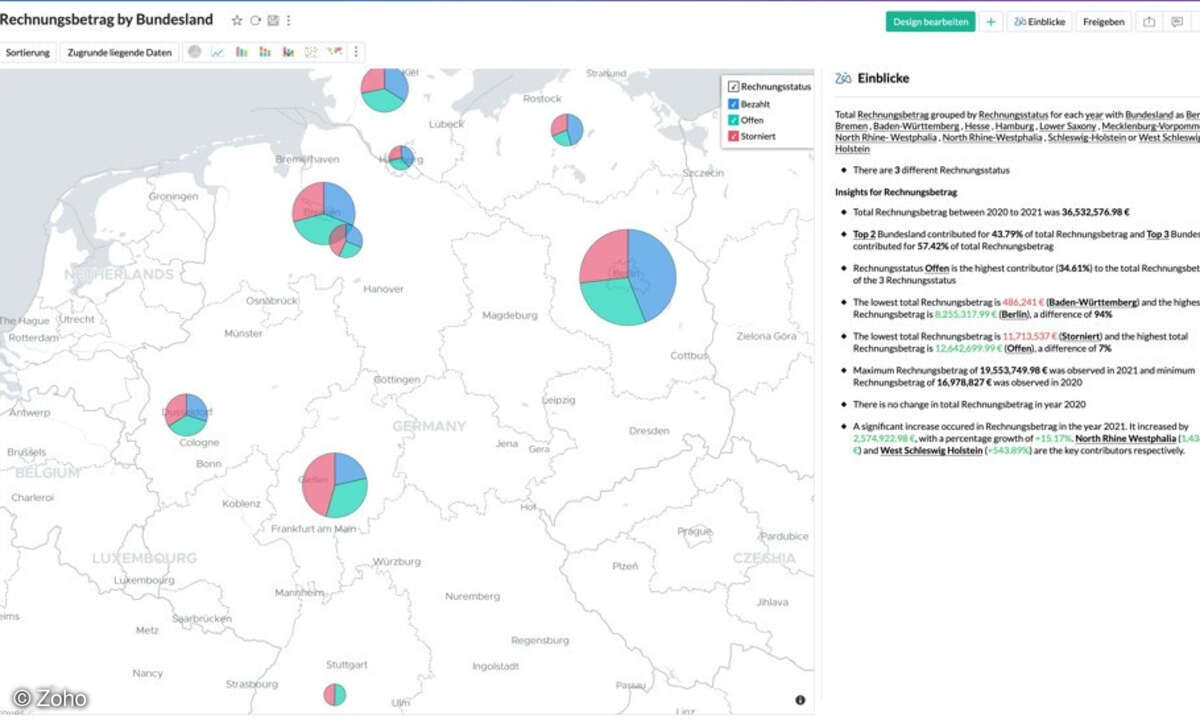Screen dimensions: 1200x720
Task: Click the Hanover label on the map
Action: [383, 289]
